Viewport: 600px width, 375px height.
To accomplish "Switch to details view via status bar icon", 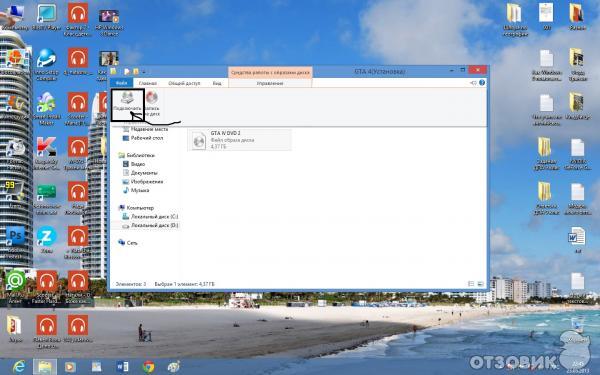I will [x=471, y=284].
